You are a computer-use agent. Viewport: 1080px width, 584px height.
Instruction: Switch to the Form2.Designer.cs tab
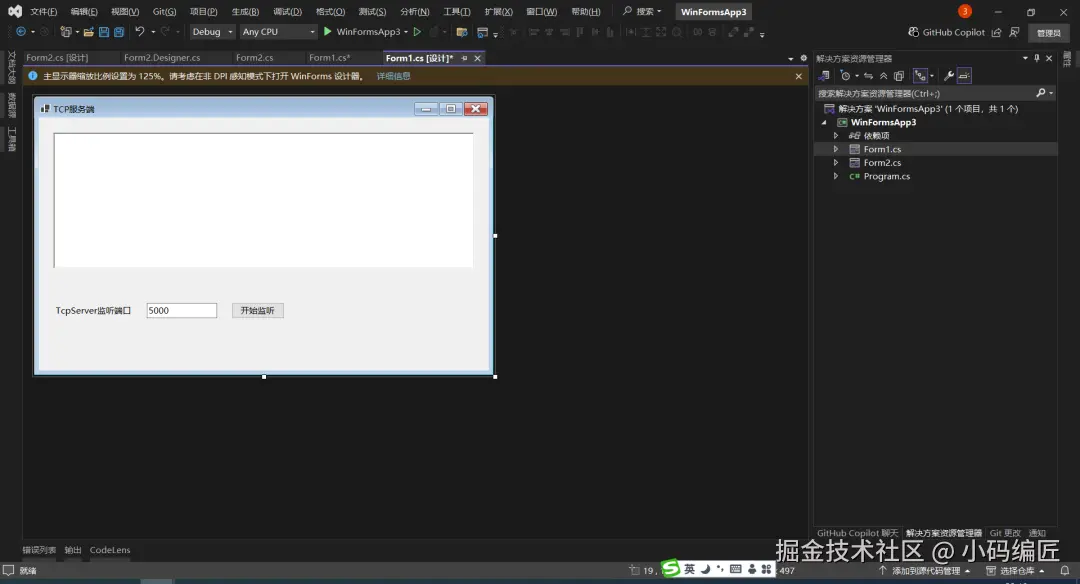(162, 58)
